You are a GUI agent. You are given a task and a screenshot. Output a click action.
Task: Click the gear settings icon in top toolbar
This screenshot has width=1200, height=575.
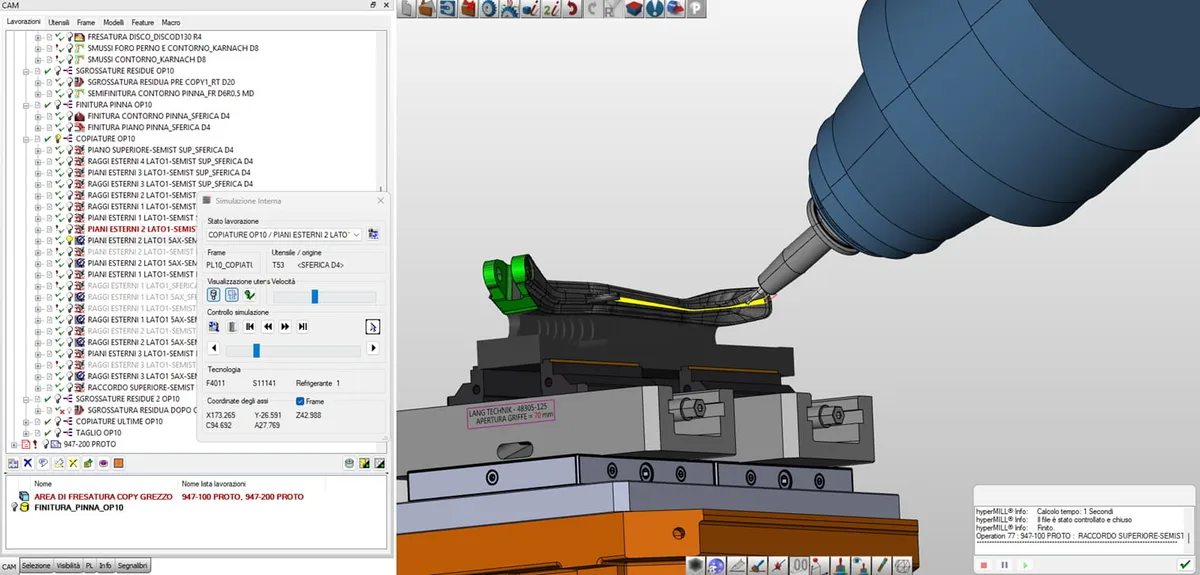pos(489,9)
